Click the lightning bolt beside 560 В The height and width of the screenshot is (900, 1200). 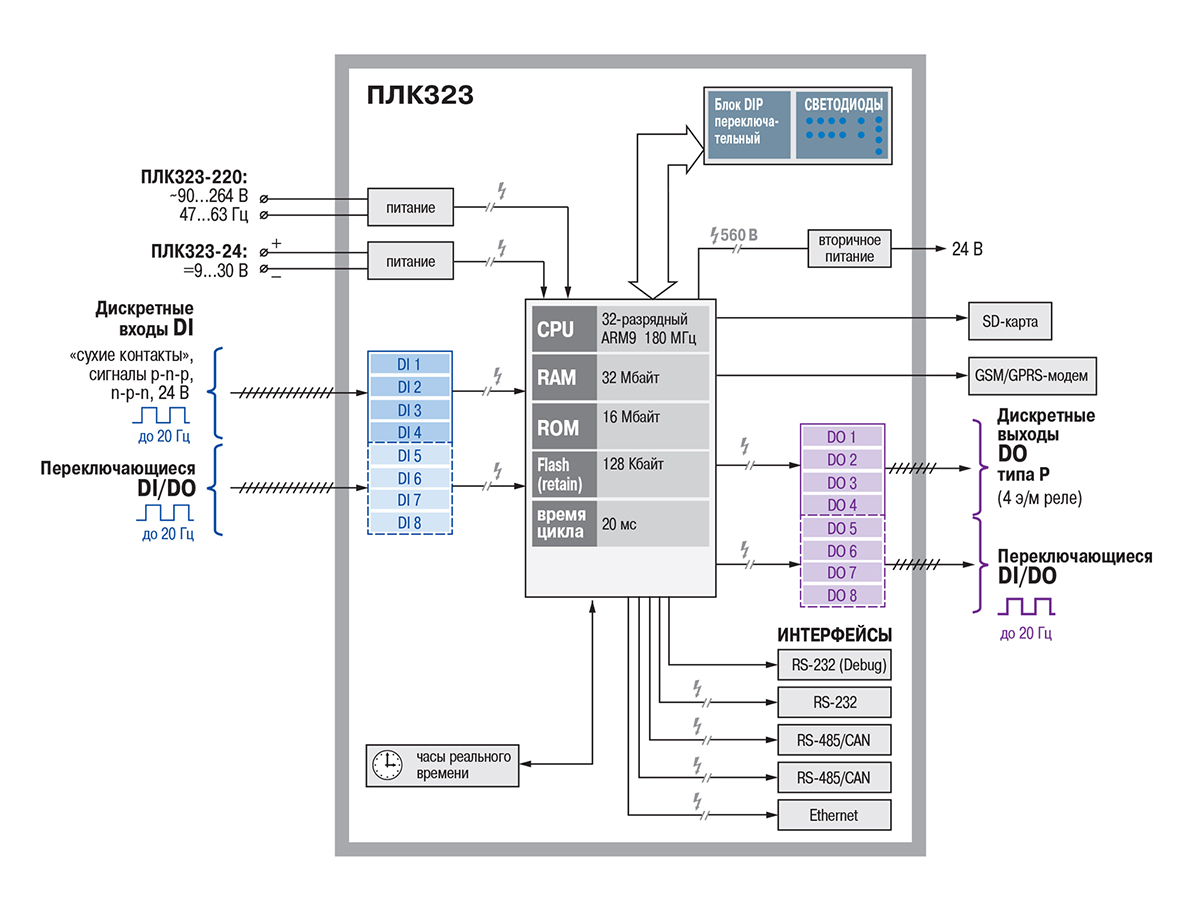[713, 235]
